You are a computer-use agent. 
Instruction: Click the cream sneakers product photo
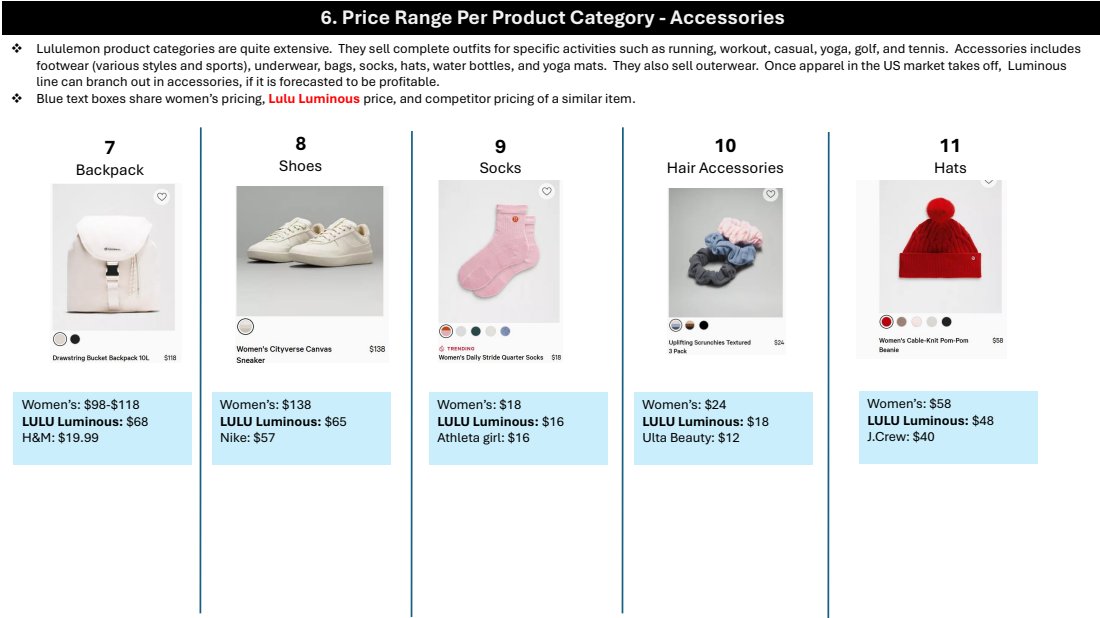click(x=309, y=250)
